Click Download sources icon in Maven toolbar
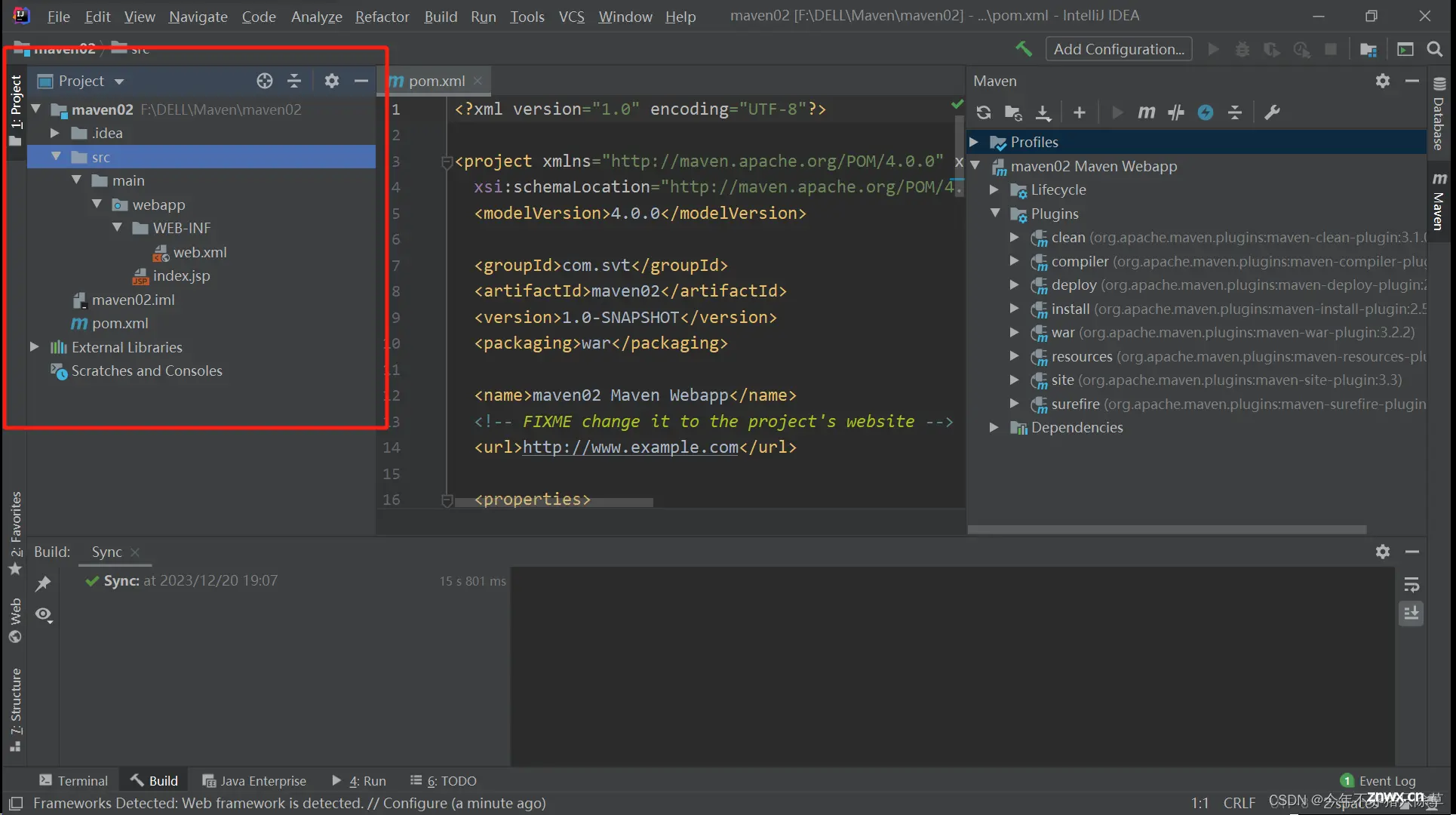Viewport: 1456px width, 815px height. [1043, 112]
